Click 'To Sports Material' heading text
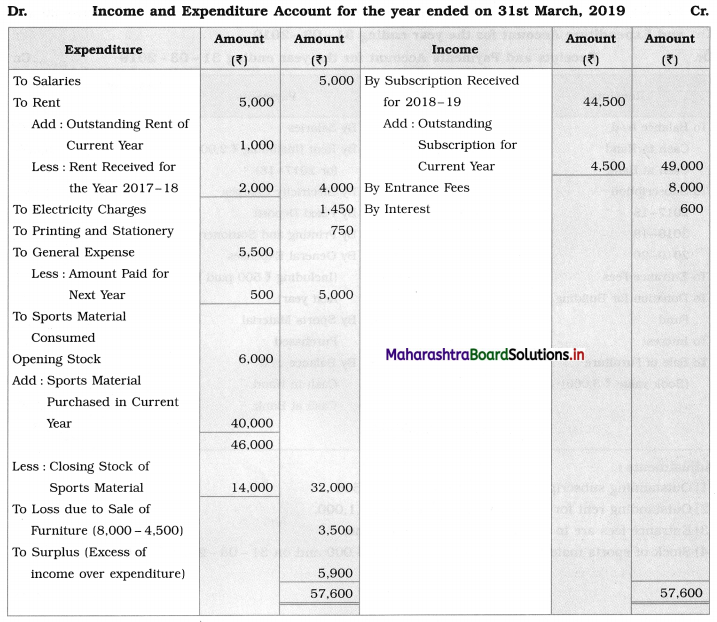This screenshot has height=622, width=717. [x=69, y=316]
